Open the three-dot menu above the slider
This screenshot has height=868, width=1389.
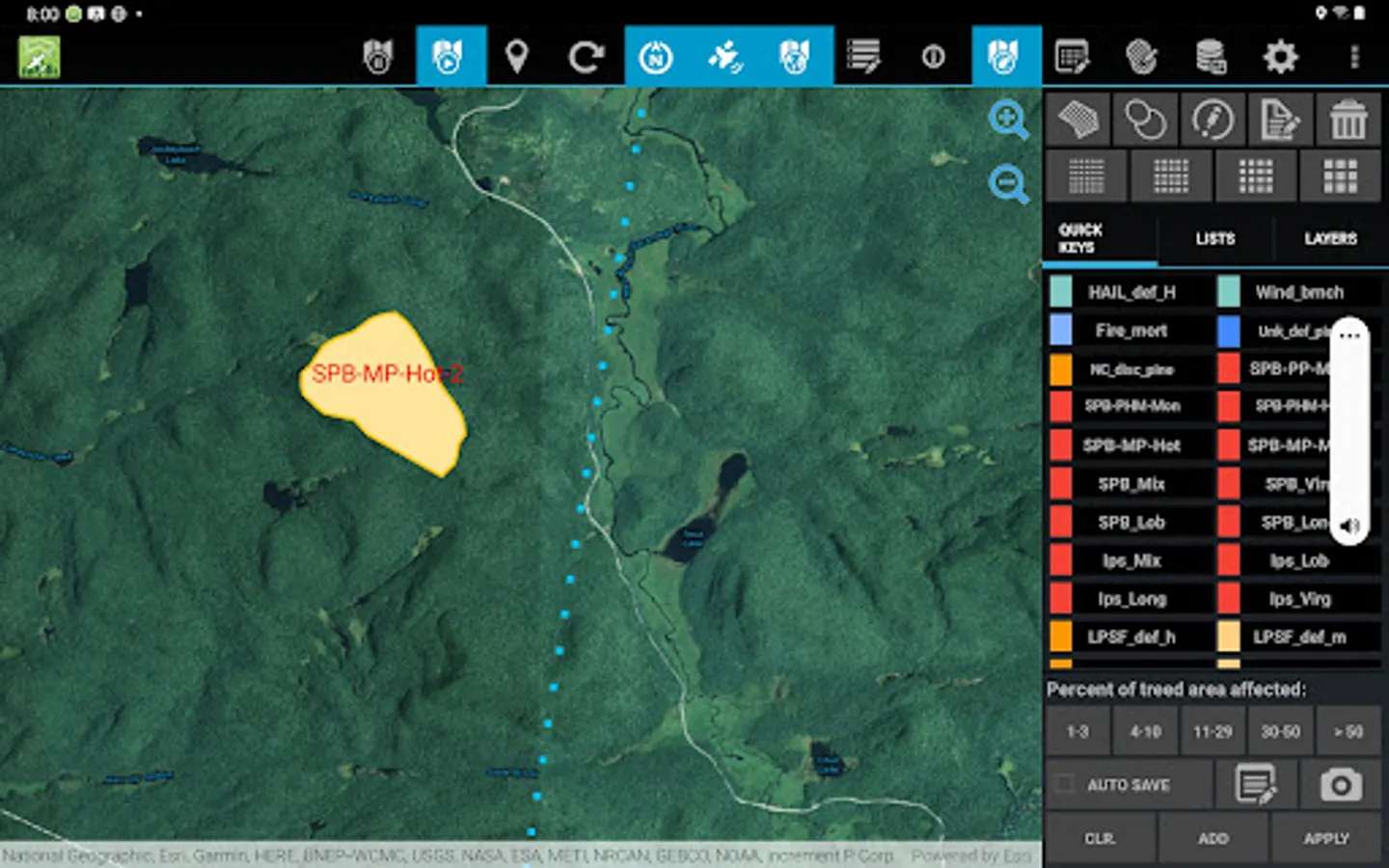(x=1349, y=335)
